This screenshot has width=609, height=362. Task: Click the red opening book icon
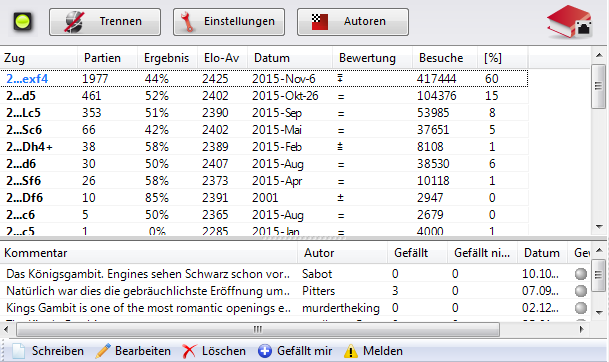(x=569, y=22)
